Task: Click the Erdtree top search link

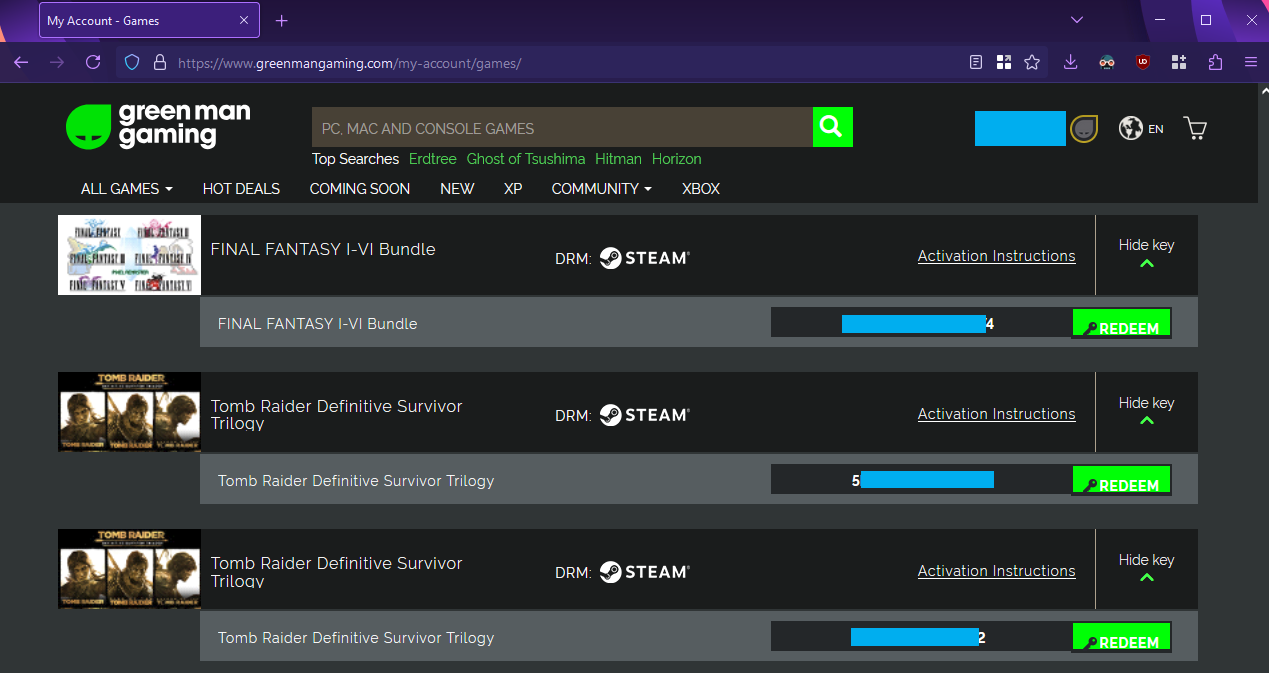Action: tap(432, 159)
